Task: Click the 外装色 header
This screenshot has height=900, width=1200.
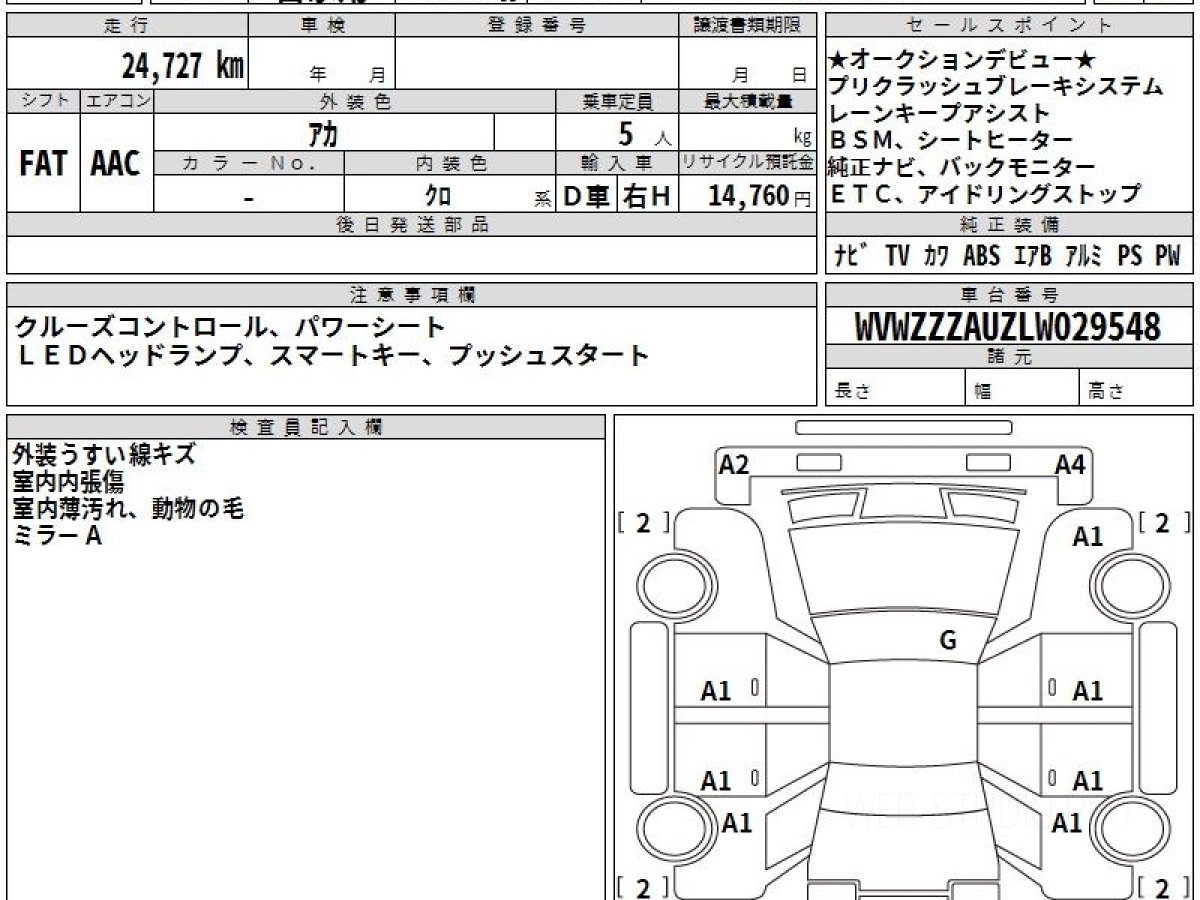Action: pos(355,101)
